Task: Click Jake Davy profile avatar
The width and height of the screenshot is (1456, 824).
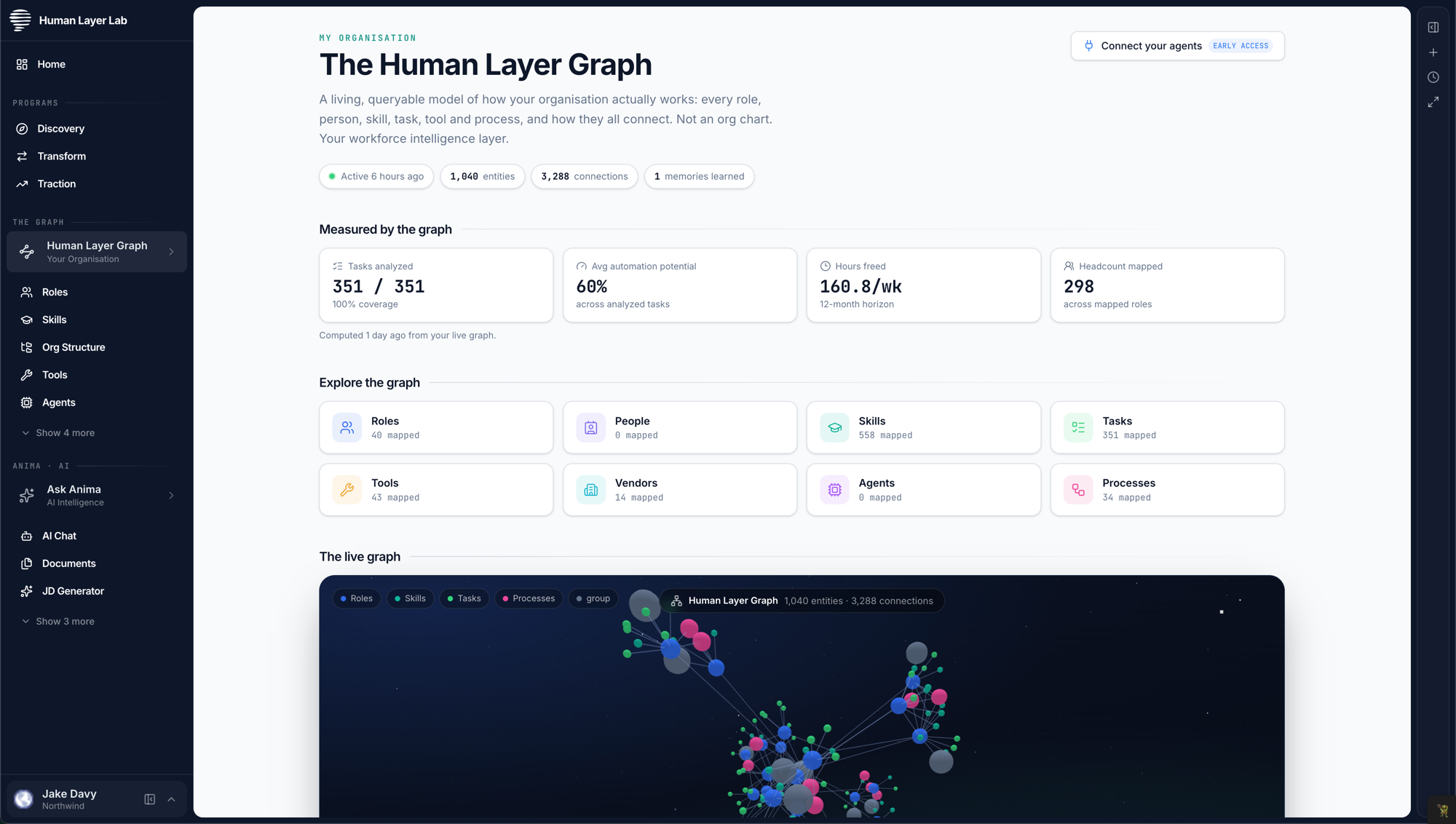Action: [24, 800]
